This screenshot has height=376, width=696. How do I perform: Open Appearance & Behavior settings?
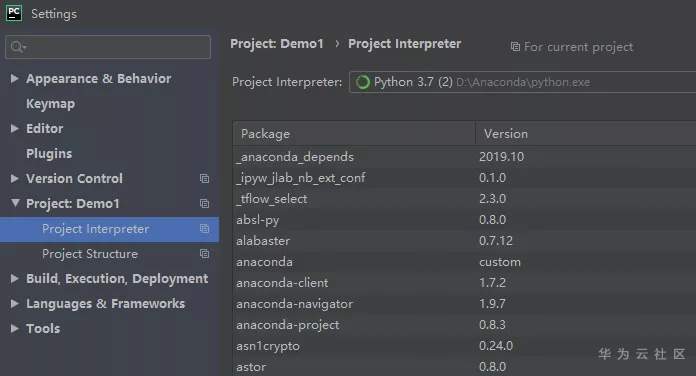pos(98,79)
